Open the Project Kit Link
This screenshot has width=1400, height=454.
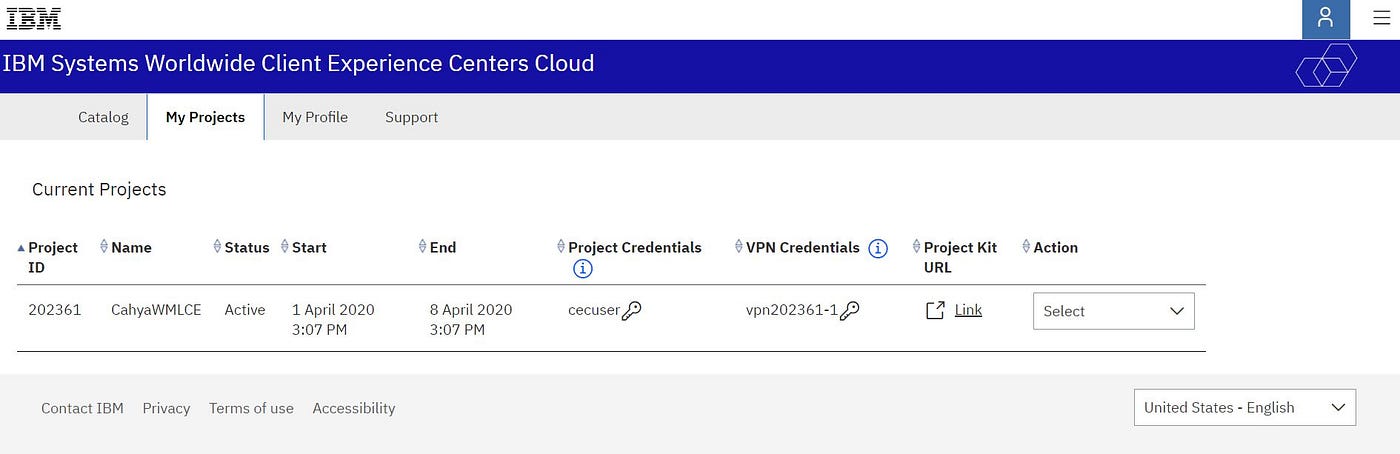click(x=968, y=310)
